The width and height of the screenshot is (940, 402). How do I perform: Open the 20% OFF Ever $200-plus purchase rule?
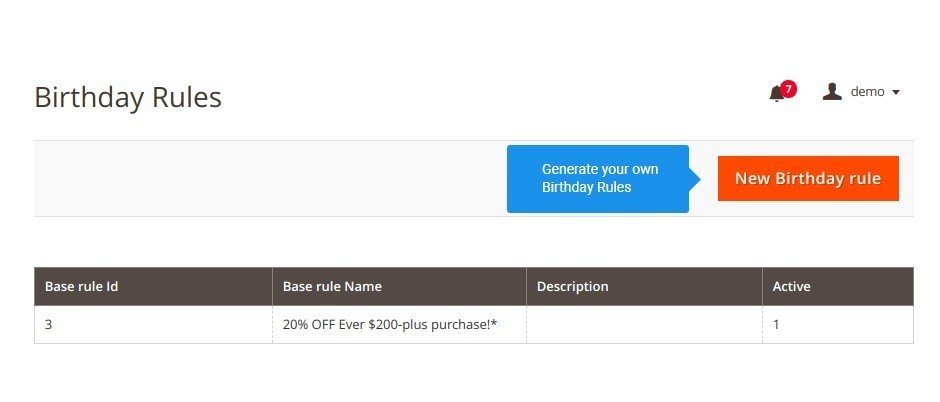(x=390, y=325)
